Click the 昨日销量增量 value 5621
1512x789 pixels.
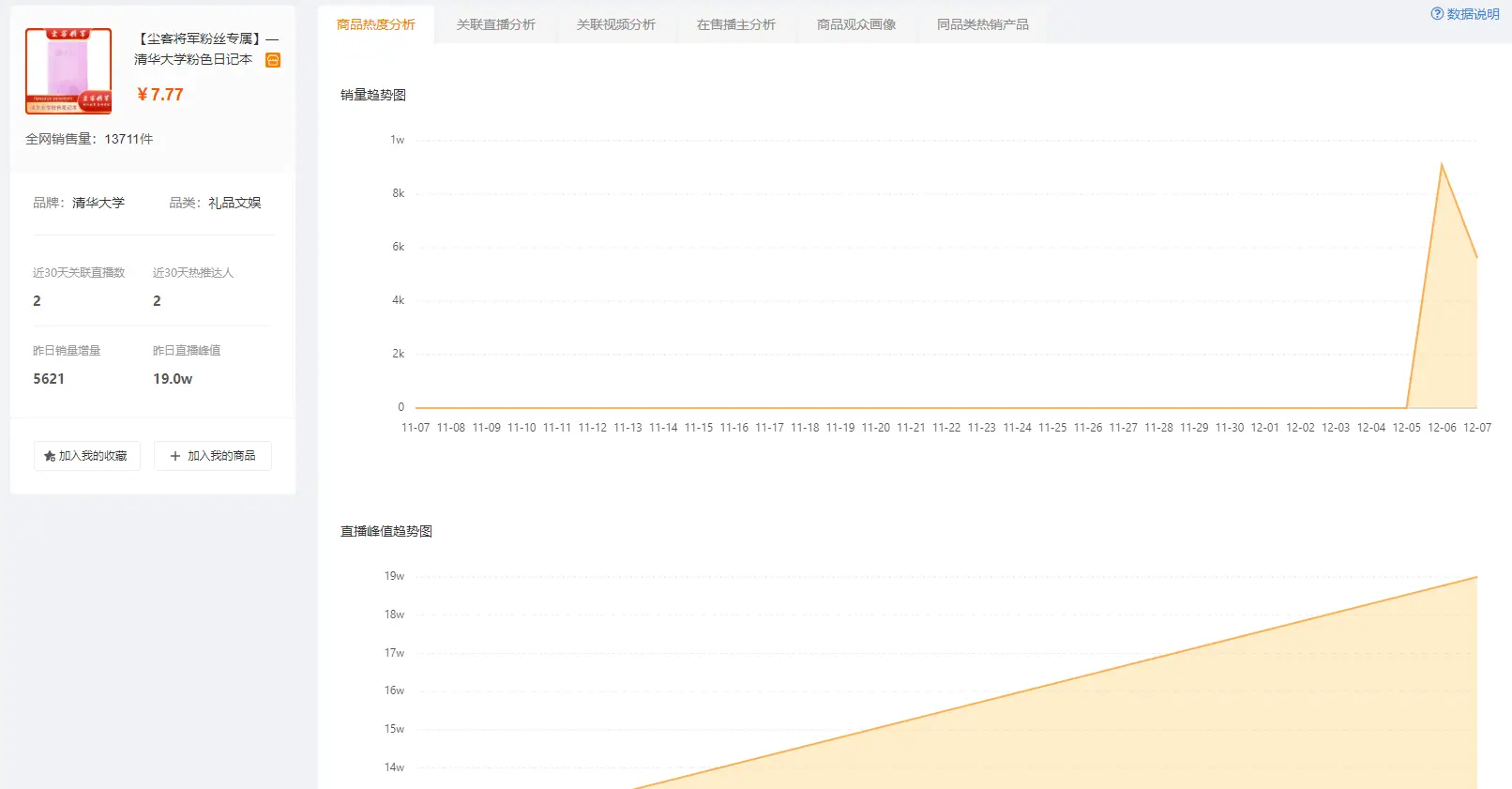coord(49,379)
